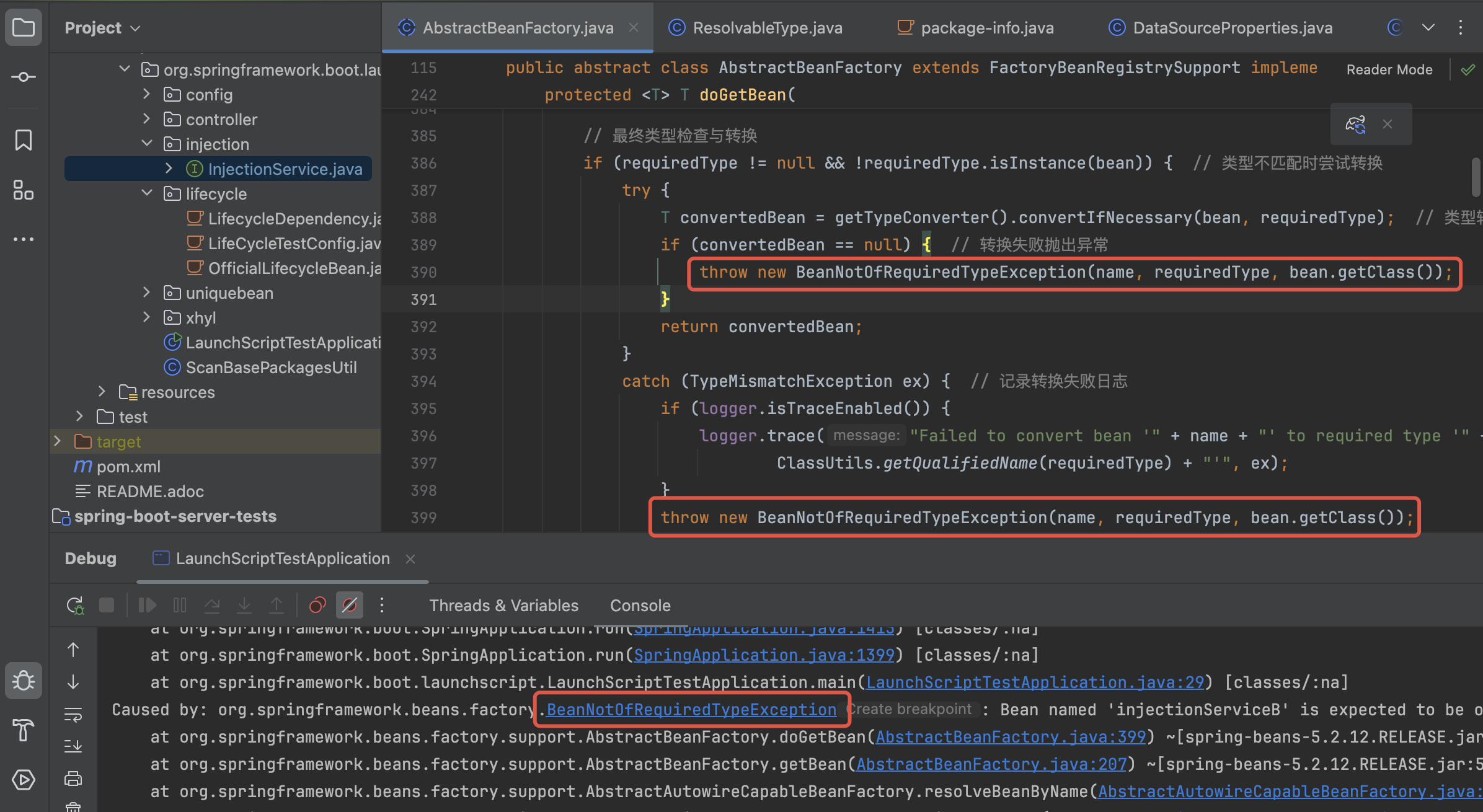Switch to the ResolvableType.java tab
This screenshot has width=1483, height=812.
(766, 28)
